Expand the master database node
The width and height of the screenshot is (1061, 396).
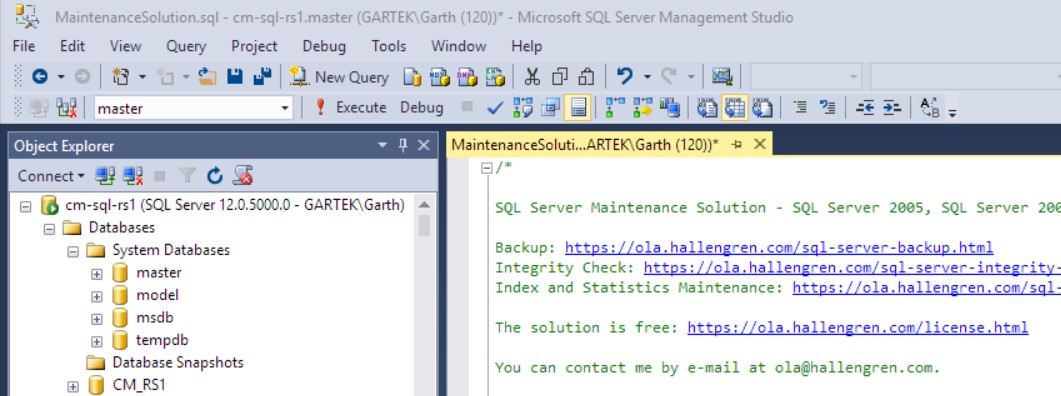[97, 273]
